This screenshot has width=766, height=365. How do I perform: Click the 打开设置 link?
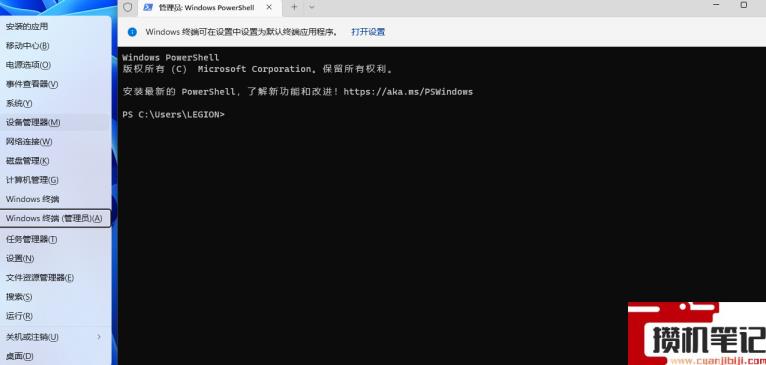pos(368,32)
